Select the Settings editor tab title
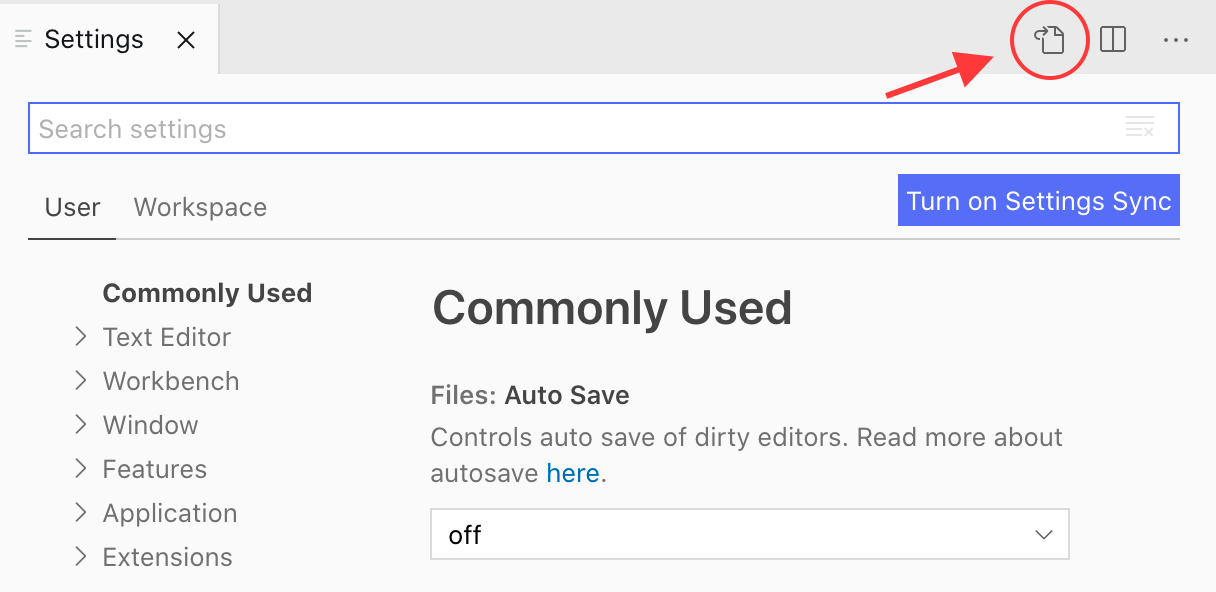This screenshot has width=1216, height=592. 94,40
